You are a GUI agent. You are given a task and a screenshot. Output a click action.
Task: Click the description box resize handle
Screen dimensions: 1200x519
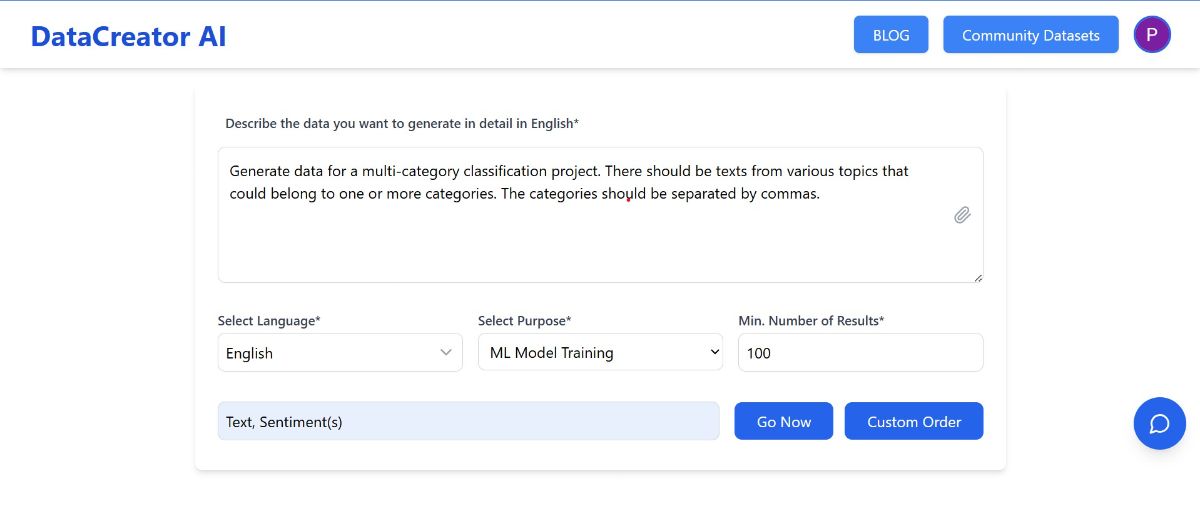978,277
